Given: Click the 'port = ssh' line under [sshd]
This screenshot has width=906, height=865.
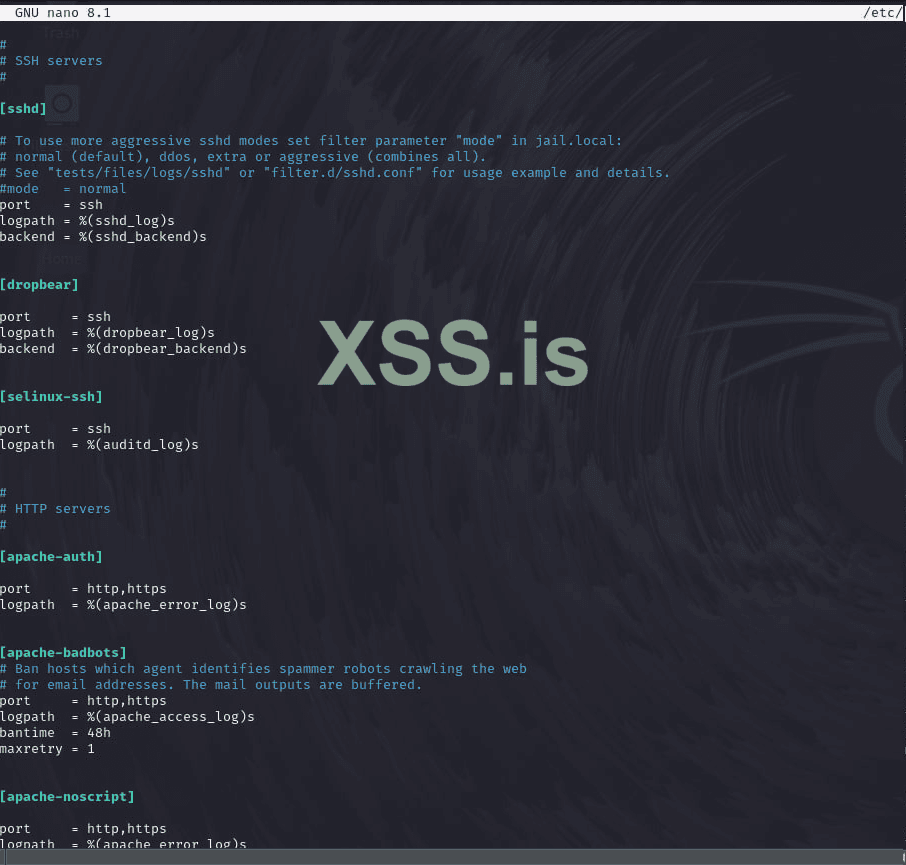Looking at the screenshot, I should click(51, 205).
